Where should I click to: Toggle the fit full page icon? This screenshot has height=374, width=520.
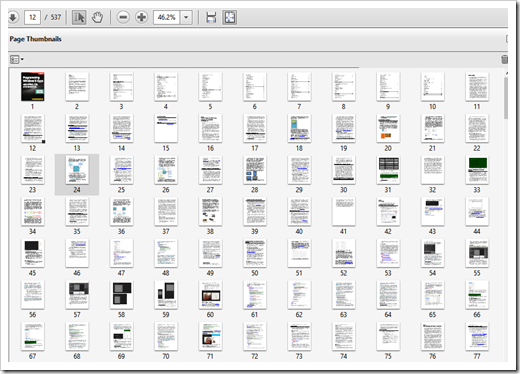(x=230, y=17)
